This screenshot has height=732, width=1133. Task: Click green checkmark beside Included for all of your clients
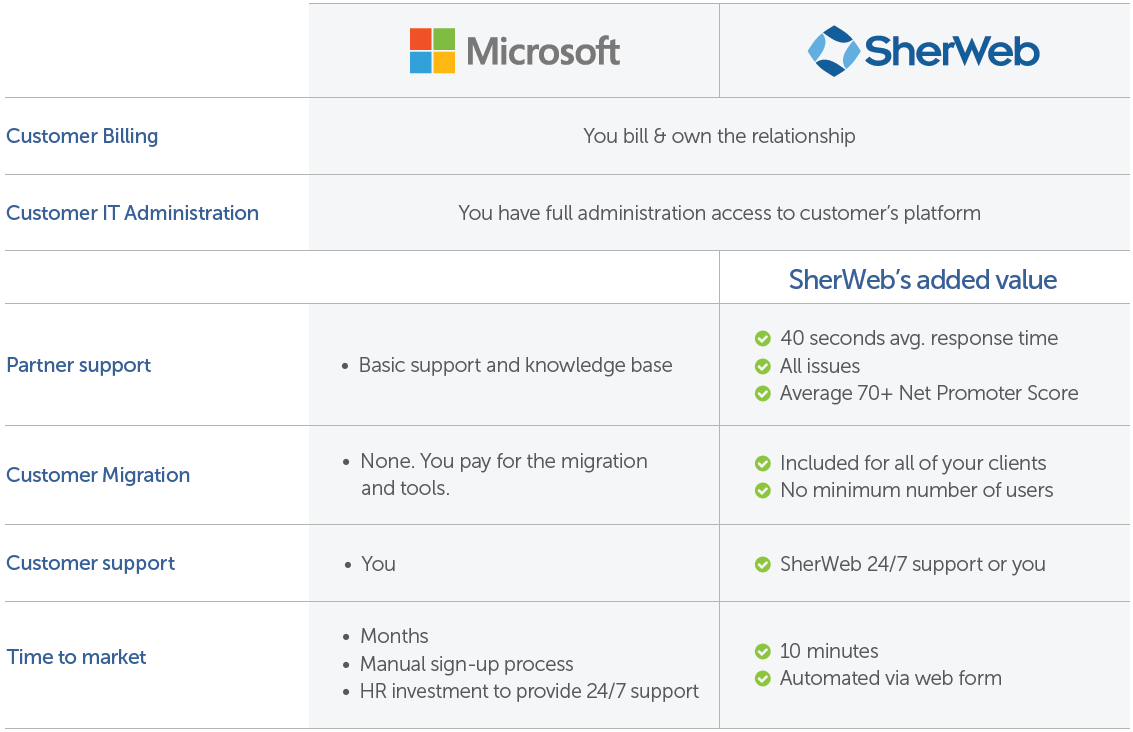click(x=762, y=463)
